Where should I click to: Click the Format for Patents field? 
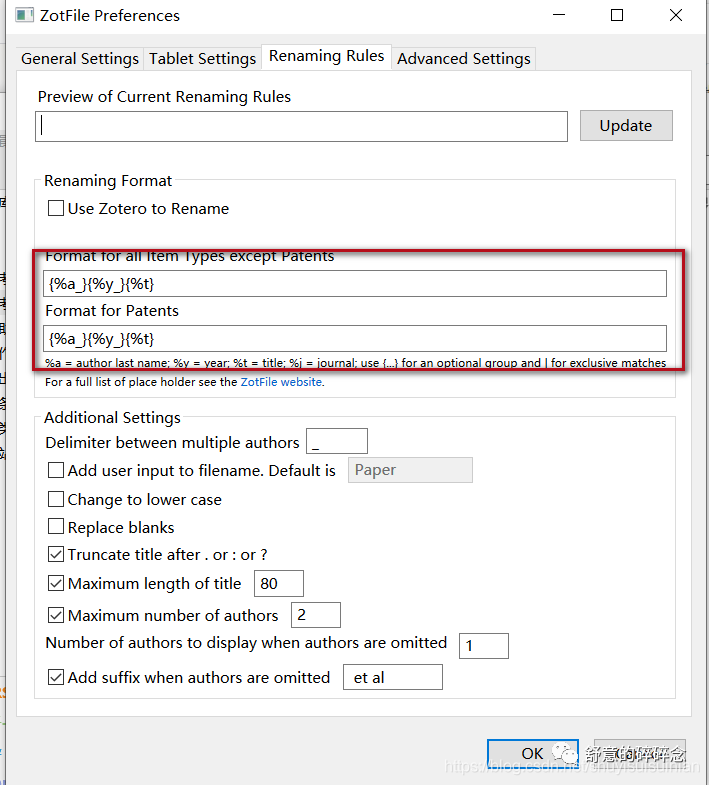click(x=355, y=339)
